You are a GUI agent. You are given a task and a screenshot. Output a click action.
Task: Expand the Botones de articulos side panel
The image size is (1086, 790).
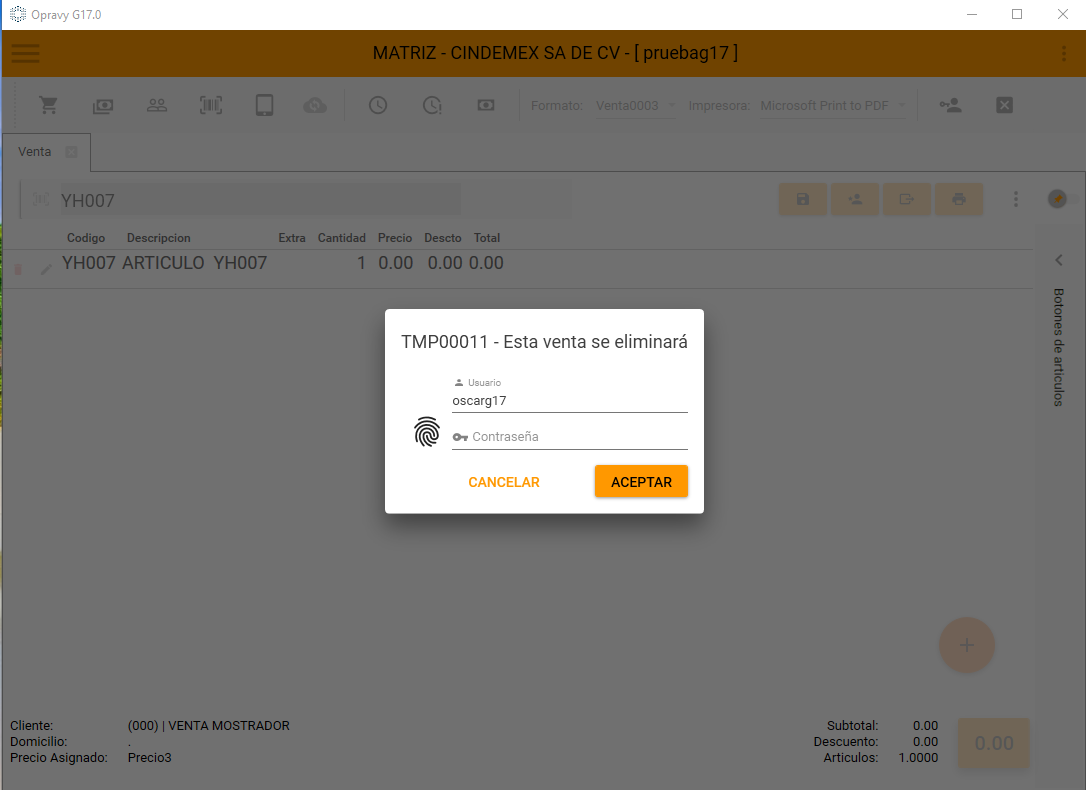1058,260
